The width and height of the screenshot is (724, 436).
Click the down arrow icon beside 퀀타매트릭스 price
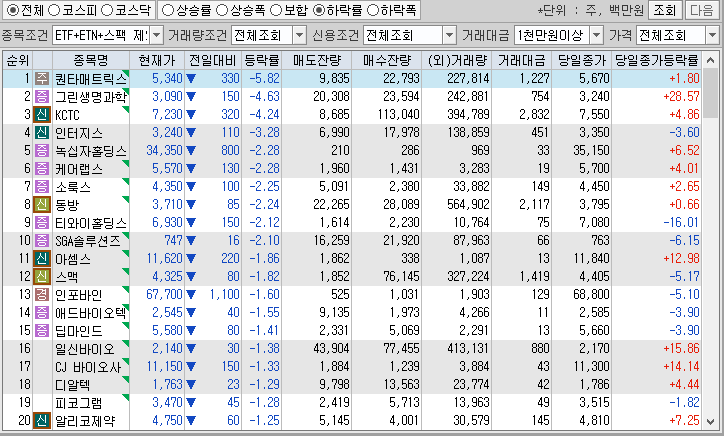coord(191,79)
